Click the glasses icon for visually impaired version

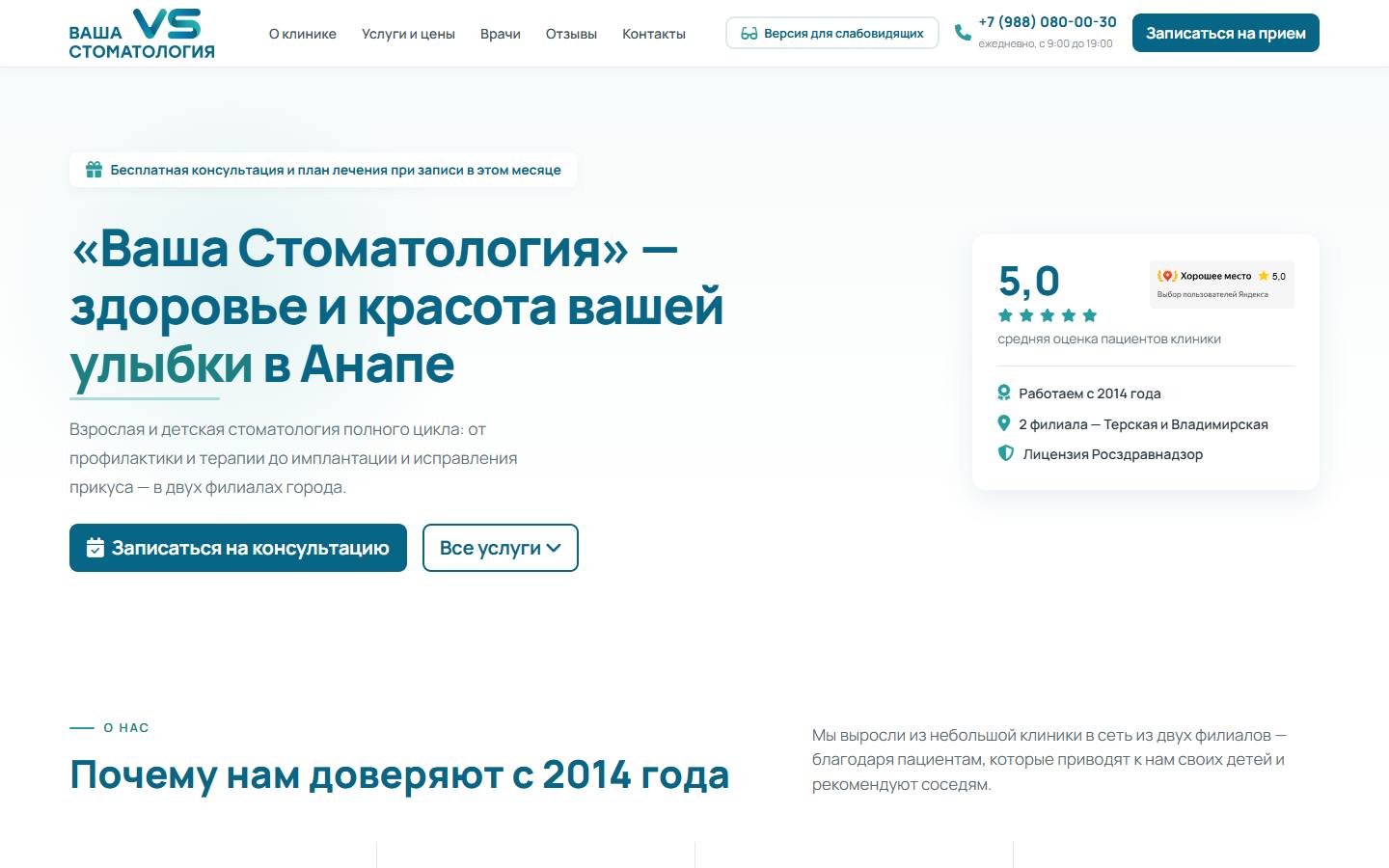(749, 34)
